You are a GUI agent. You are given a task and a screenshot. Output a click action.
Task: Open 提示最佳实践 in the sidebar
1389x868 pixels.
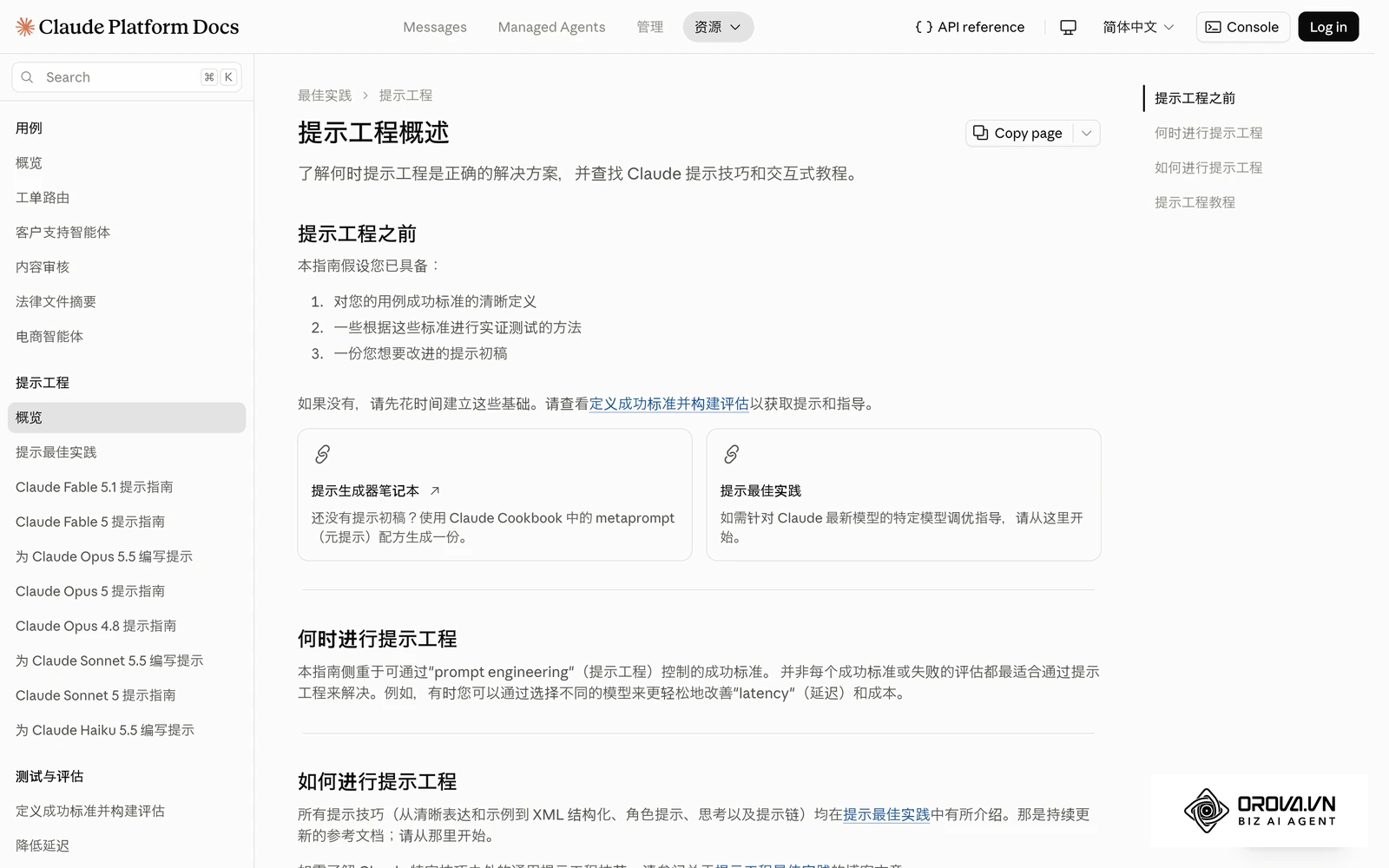coord(127,452)
